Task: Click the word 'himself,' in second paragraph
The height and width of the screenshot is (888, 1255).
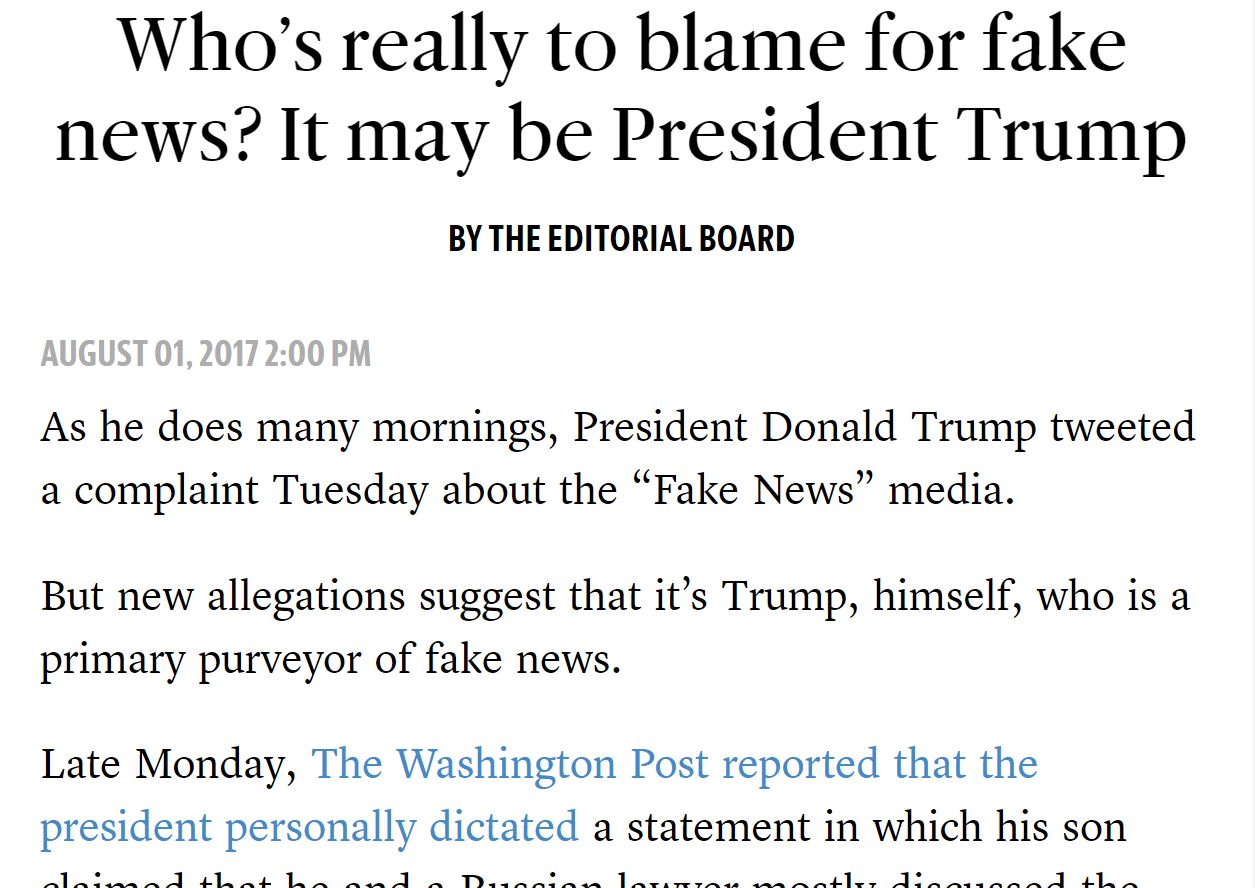Action: tap(948, 598)
